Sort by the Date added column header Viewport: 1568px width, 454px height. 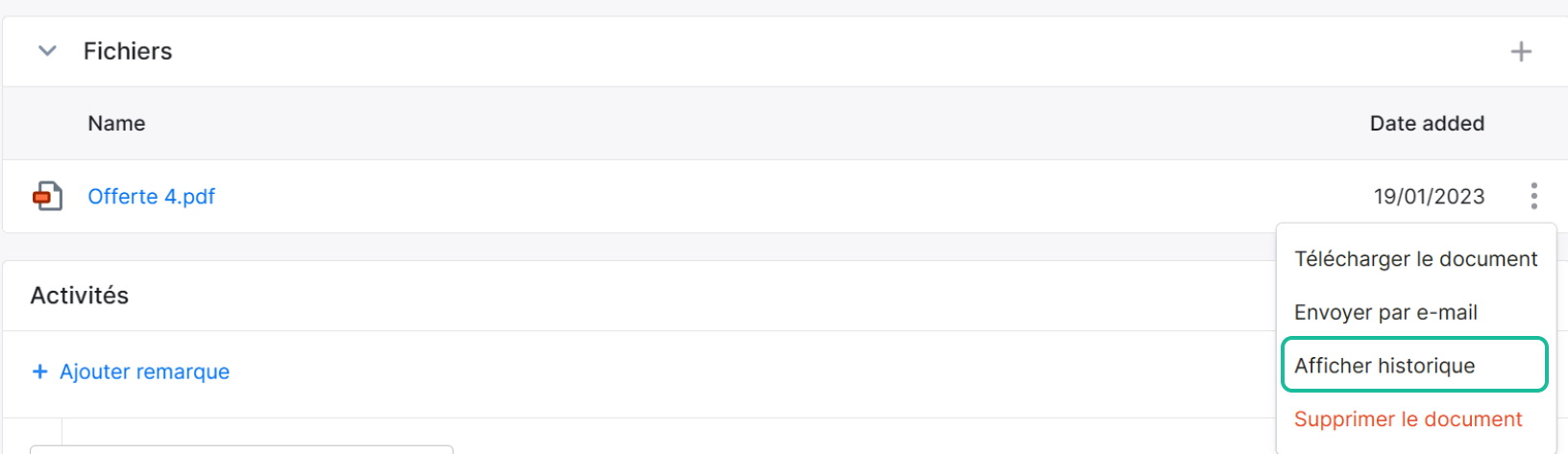pos(1427,123)
